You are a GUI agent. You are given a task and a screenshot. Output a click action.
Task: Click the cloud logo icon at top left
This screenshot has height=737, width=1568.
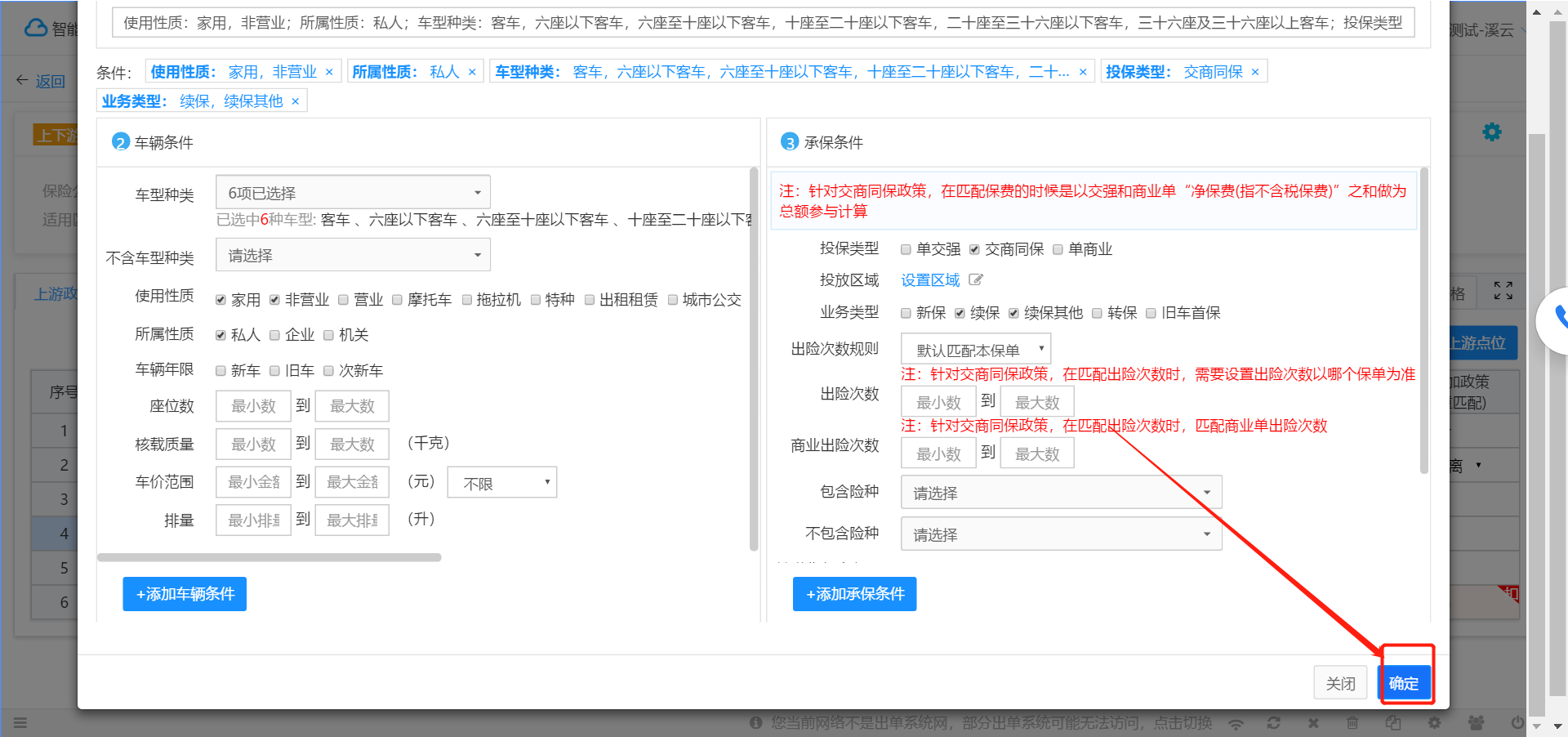(x=36, y=29)
